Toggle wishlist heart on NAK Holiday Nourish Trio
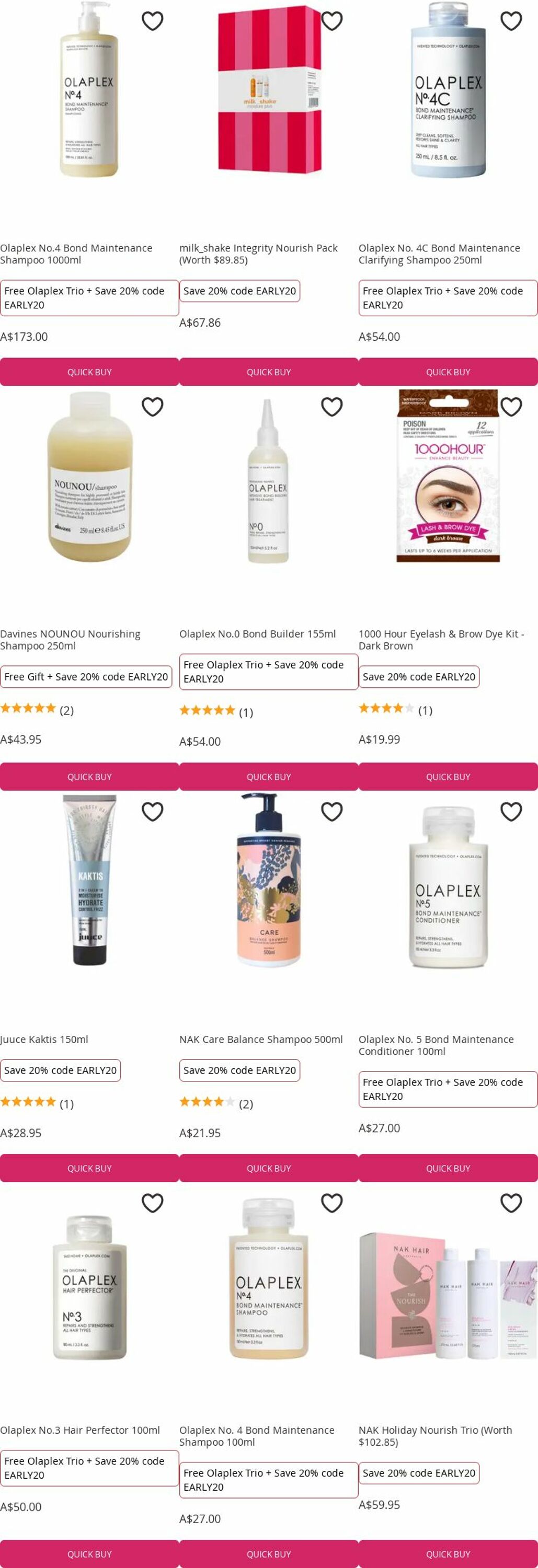This screenshot has height=1568, width=538. [x=511, y=1203]
